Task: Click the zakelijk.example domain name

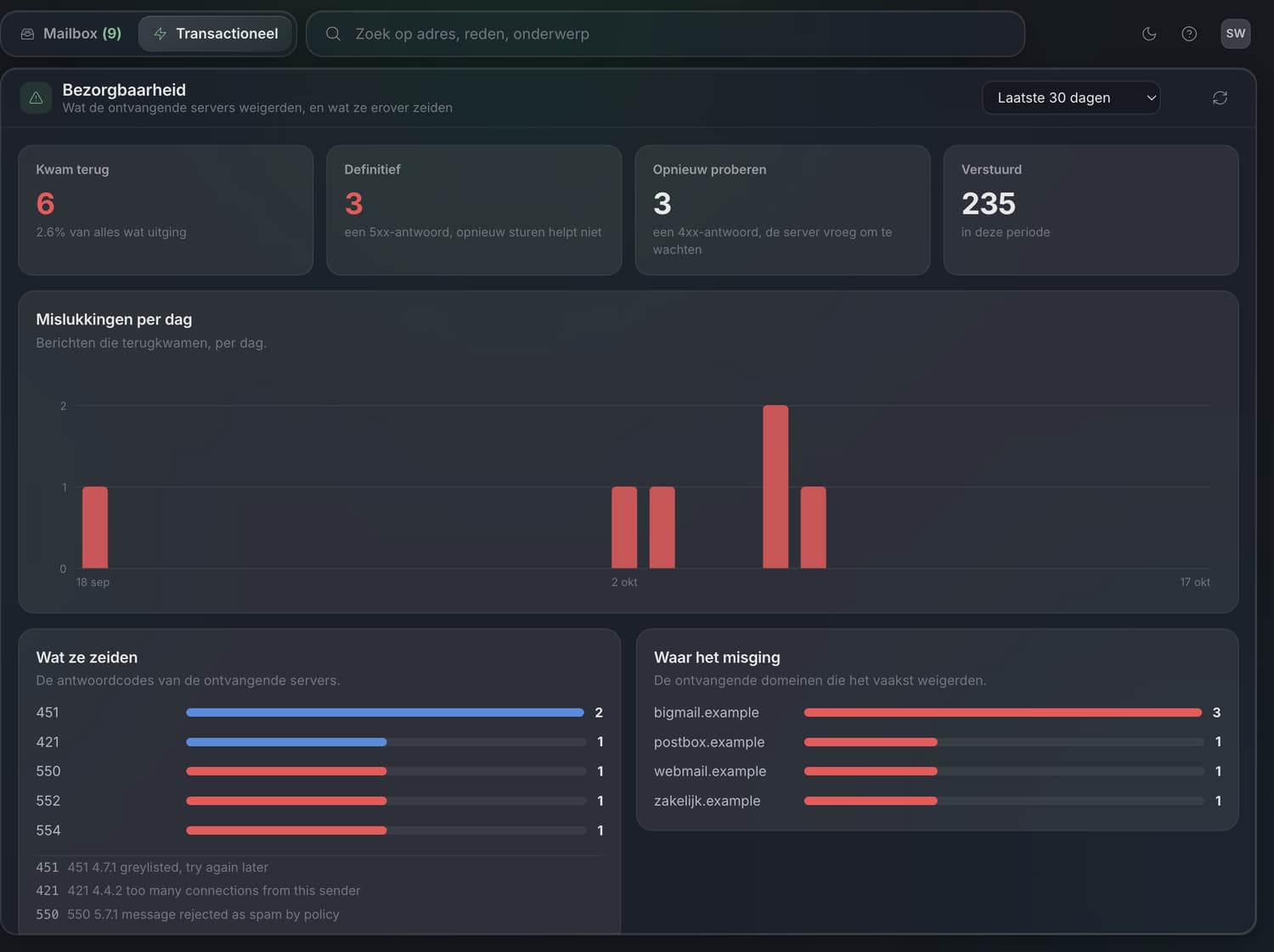Action: coord(707,801)
